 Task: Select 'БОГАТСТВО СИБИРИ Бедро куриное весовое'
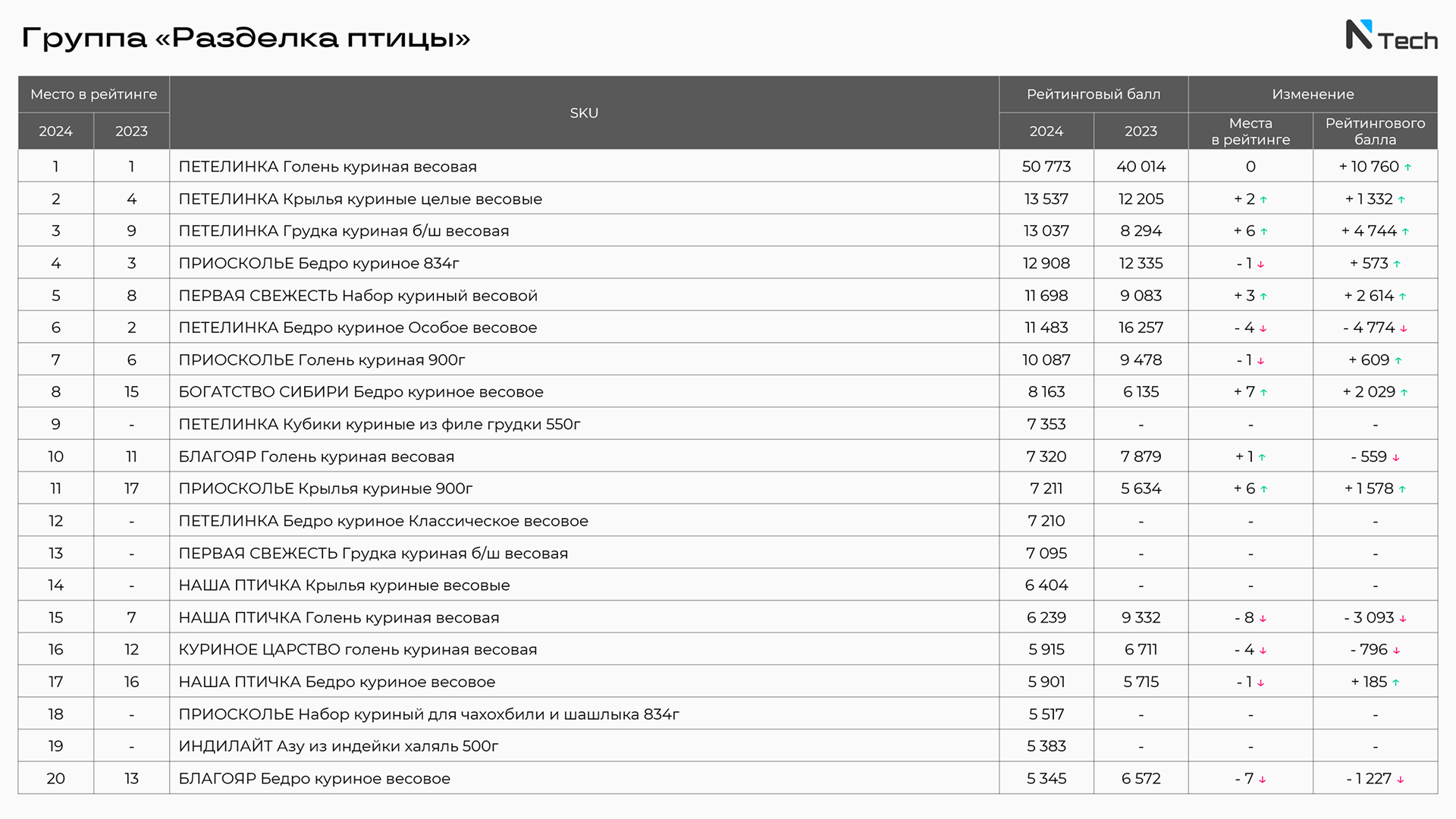point(361,392)
